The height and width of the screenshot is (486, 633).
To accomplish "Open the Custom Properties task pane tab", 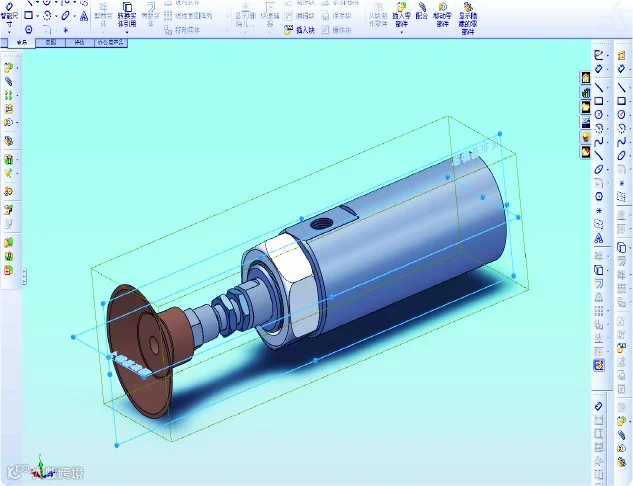I will pos(586,152).
